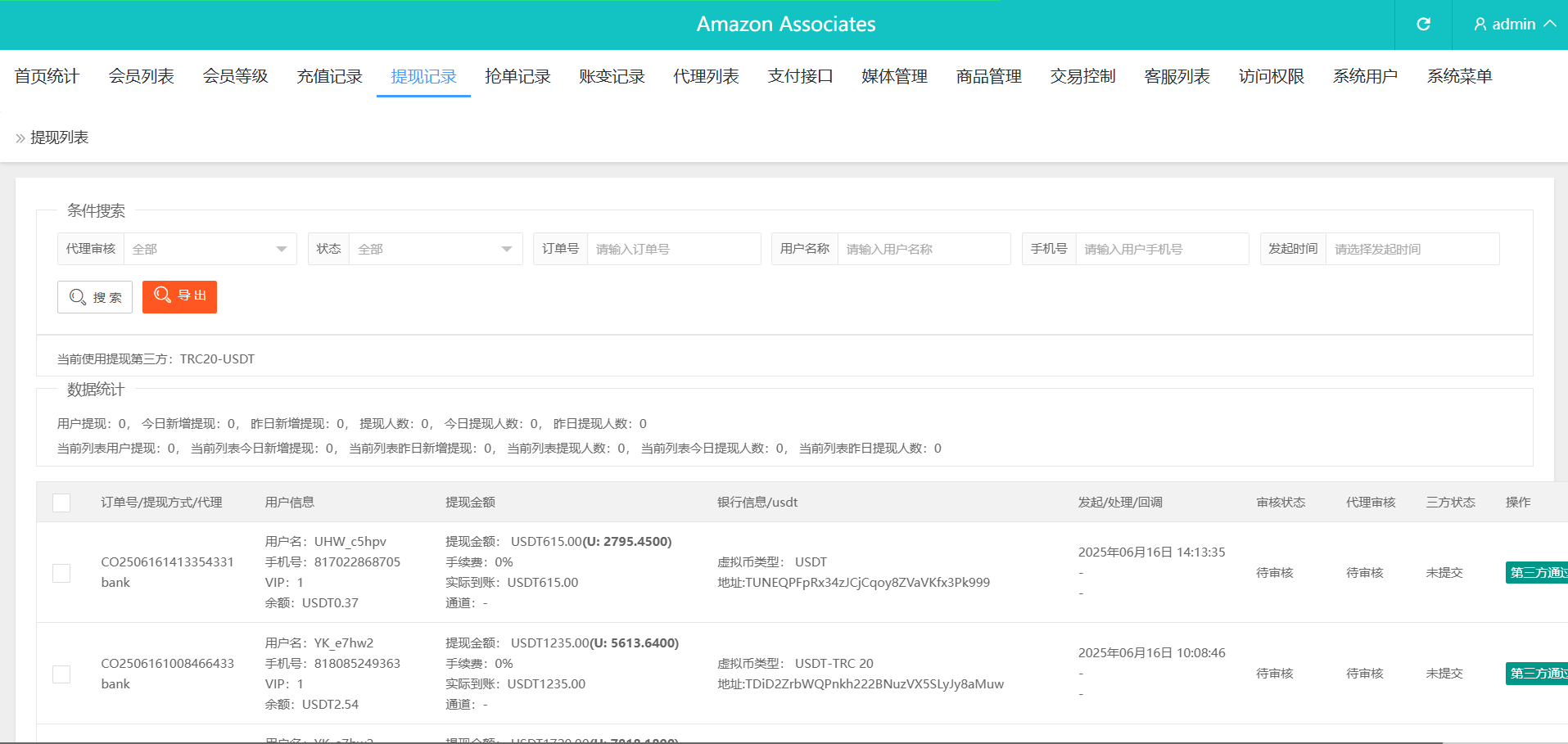Click 第三方通过 button for user YK_e7hw2
Viewport: 1568px width, 744px height.
[1536, 674]
